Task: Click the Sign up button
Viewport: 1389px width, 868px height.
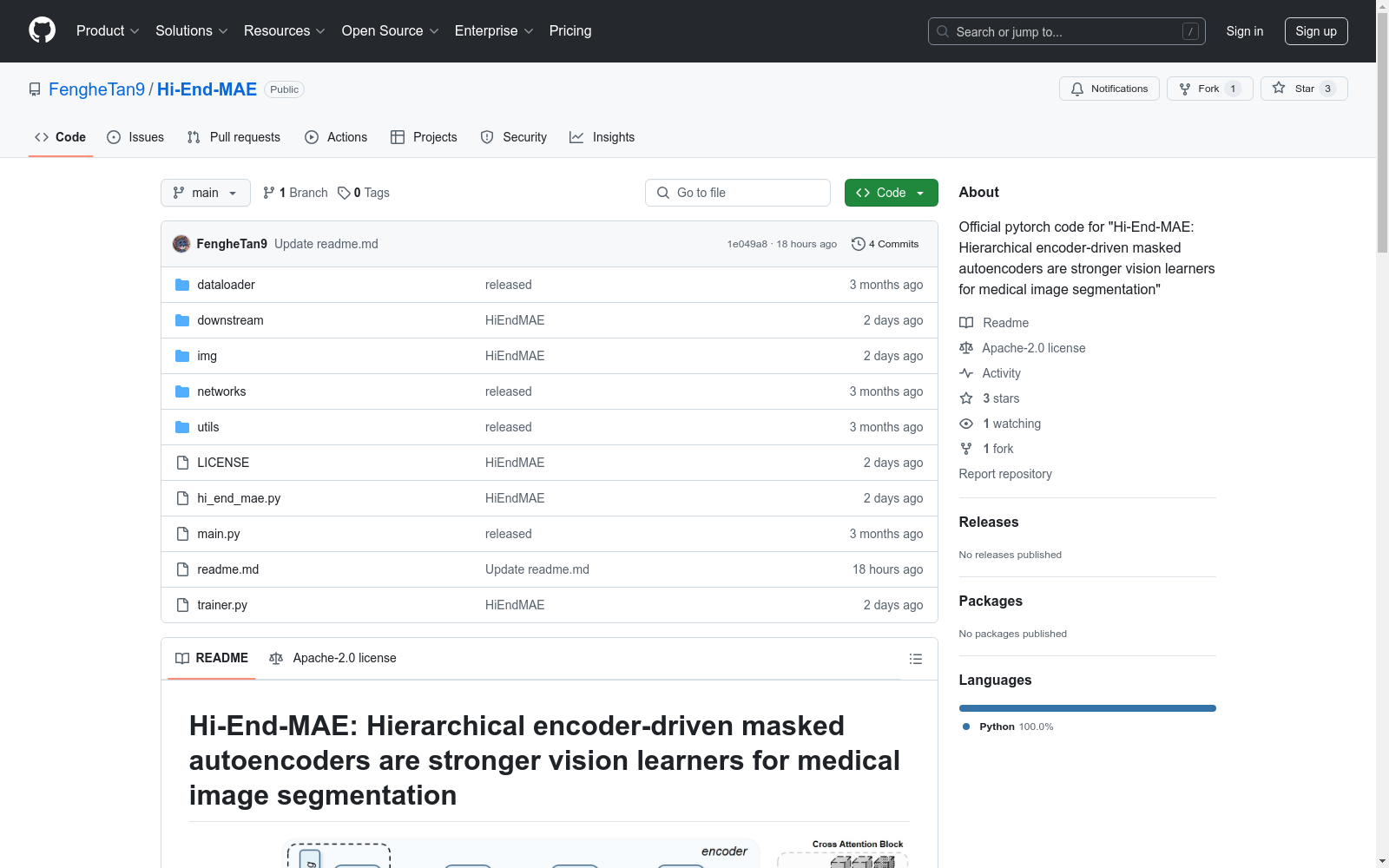Action: point(1315,31)
